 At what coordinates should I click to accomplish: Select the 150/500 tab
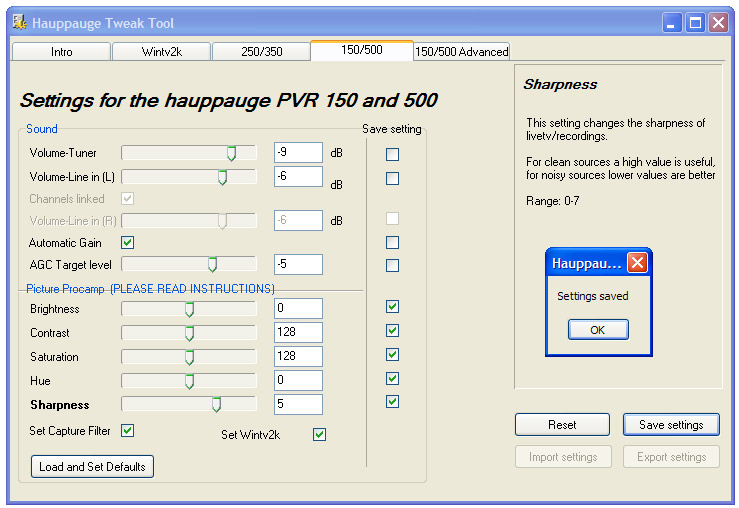[362, 50]
